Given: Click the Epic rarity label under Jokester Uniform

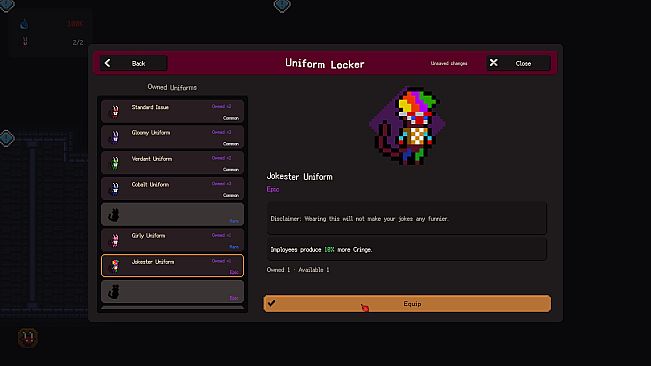Looking at the screenshot, I should (x=273, y=189).
